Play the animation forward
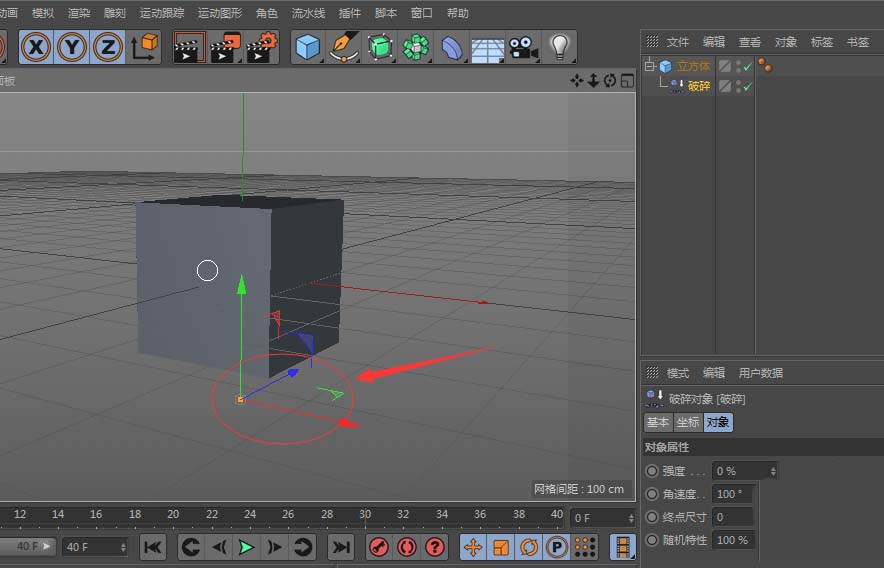The width and height of the screenshot is (884, 568). (x=246, y=547)
